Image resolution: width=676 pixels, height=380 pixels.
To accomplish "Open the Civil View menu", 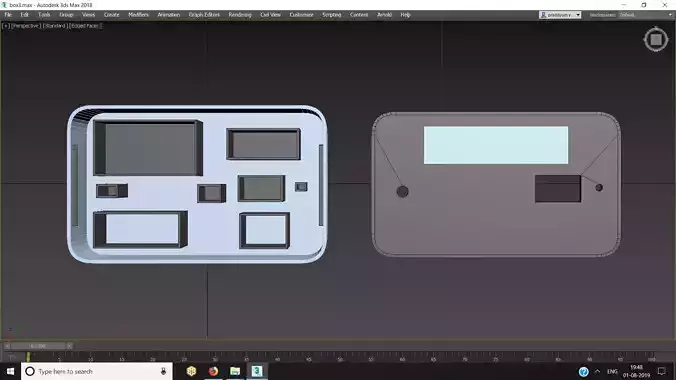I will click(270, 15).
